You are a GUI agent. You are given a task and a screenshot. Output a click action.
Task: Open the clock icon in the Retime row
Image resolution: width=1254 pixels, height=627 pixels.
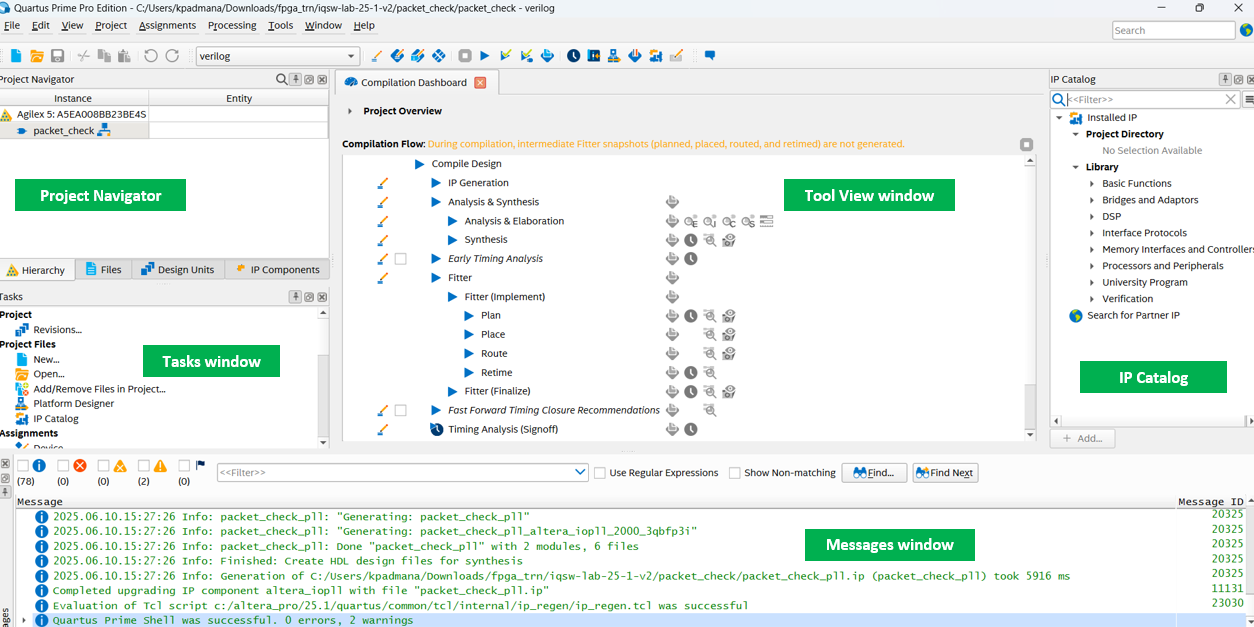[690, 373]
